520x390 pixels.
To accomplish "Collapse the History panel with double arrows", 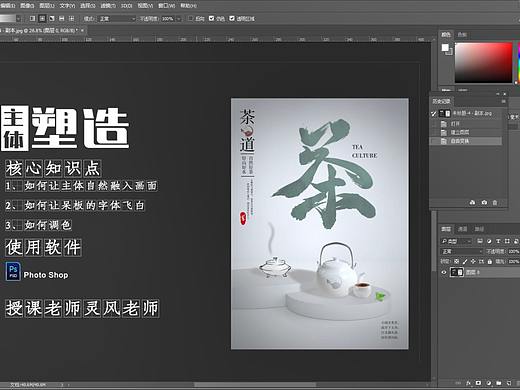I will point(498,94).
